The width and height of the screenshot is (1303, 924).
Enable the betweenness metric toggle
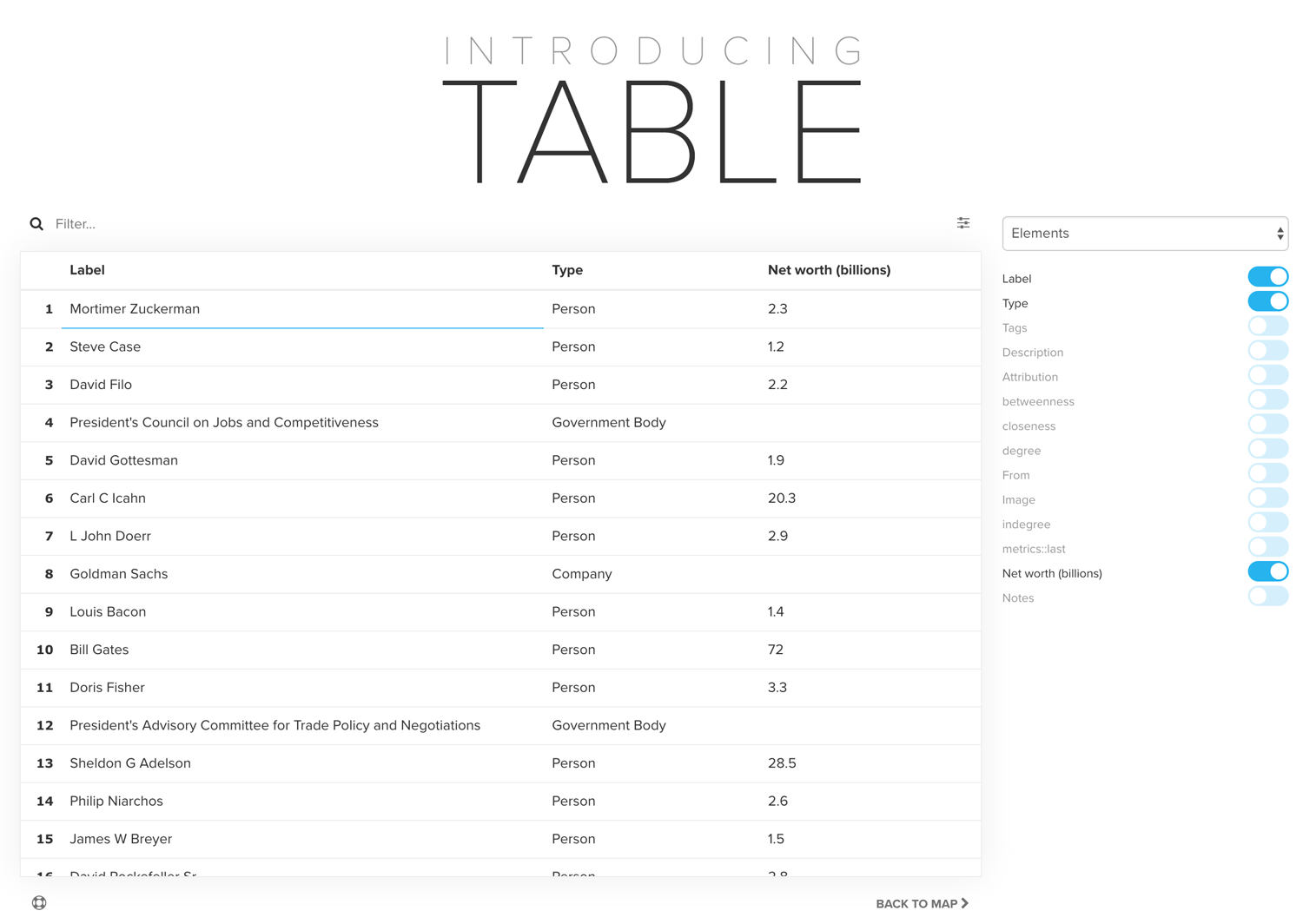click(x=1267, y=400)
